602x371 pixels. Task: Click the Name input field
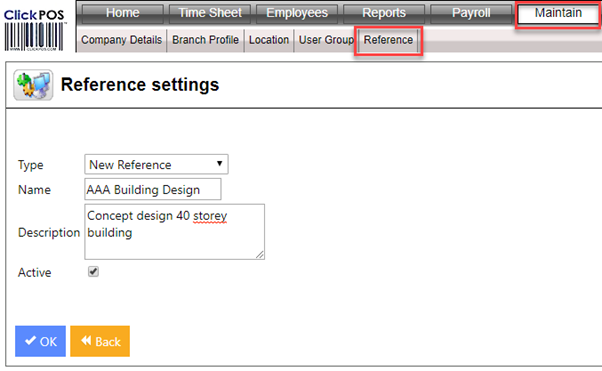[x=153, y=189]
